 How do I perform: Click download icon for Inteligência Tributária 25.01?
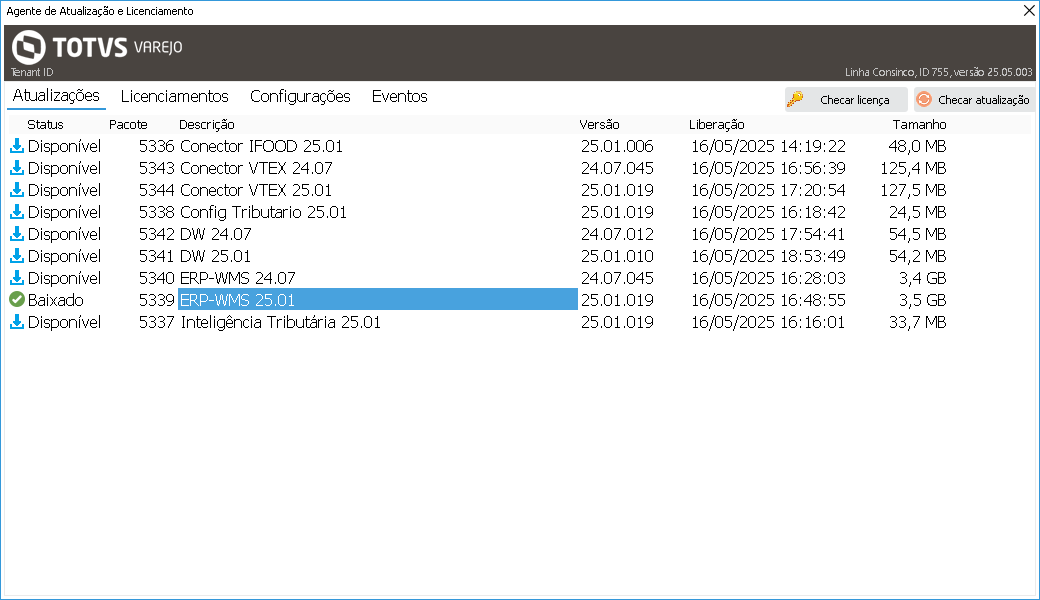tap(17, 322)
